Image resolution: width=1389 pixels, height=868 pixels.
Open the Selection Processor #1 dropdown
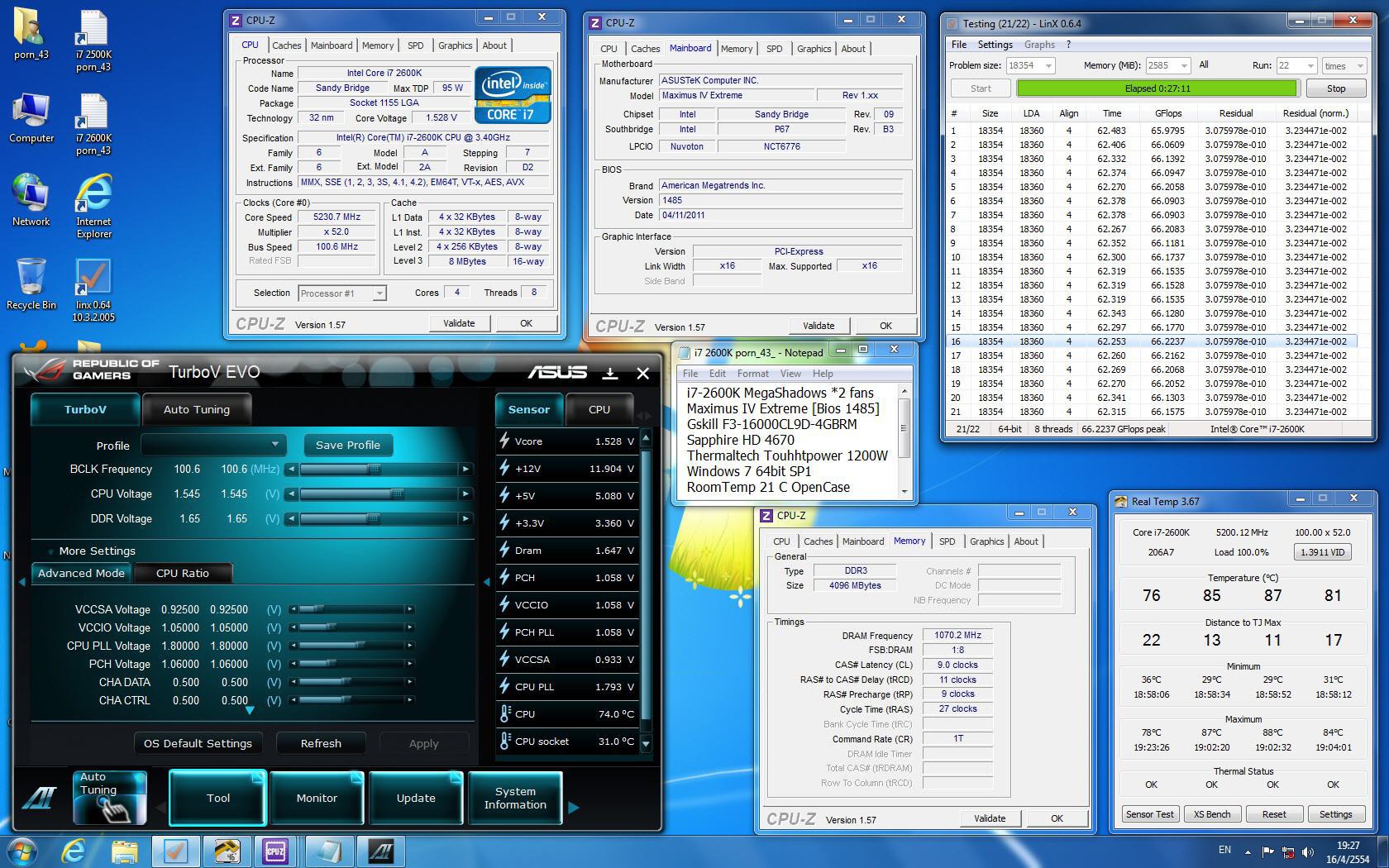click(341, 293)
